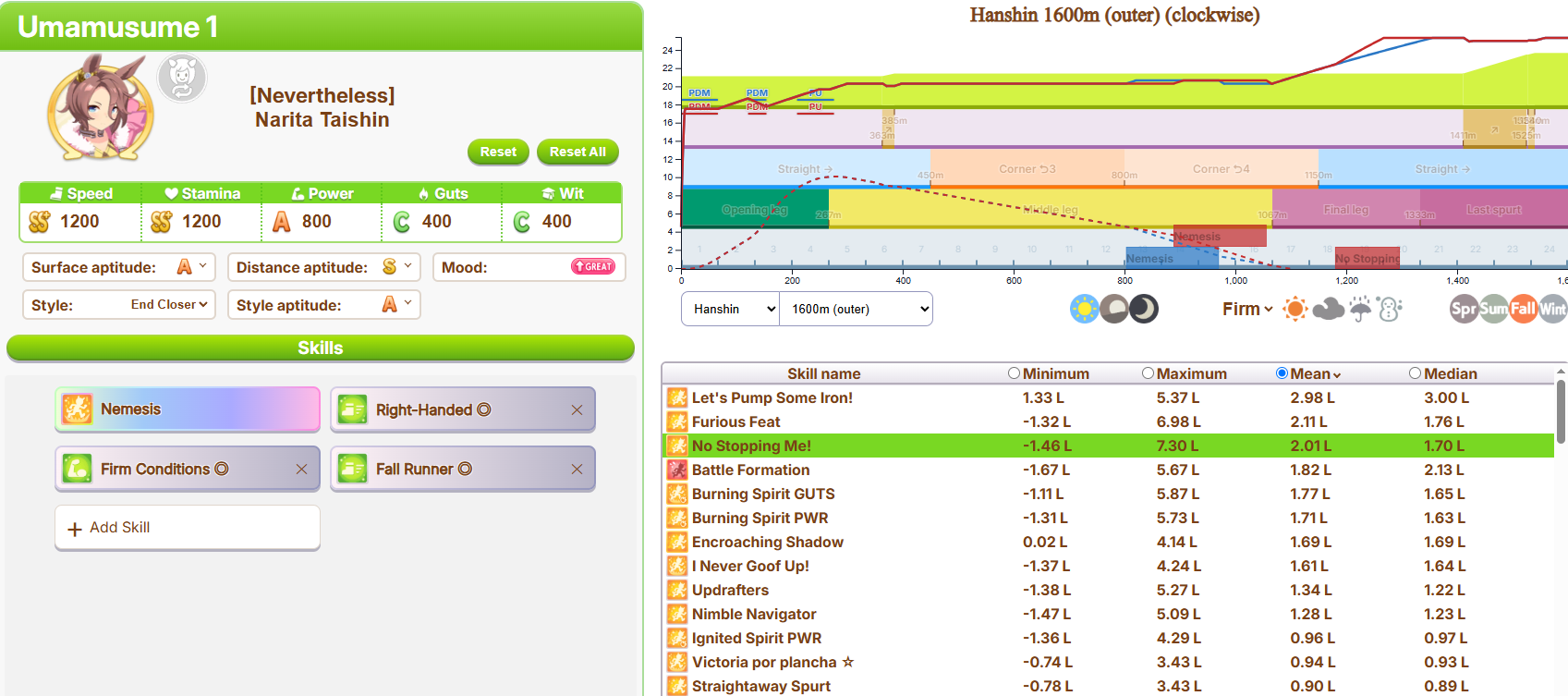Image resolution: width=1568 pixels, height=696 pixels.
Task: Click the Right-Handed skill card icon
Action: click(353, 409)
